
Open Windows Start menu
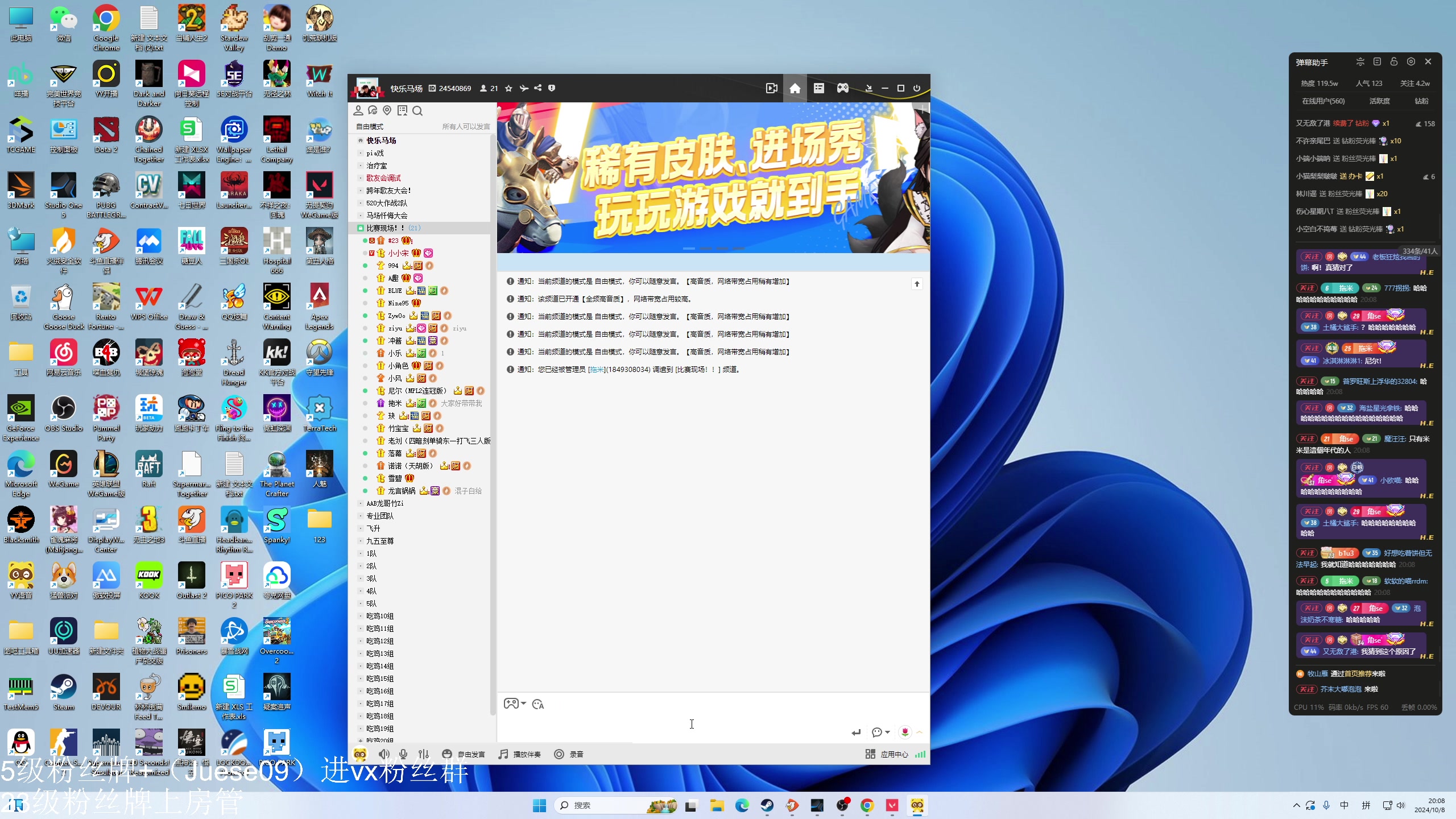pos(539,805)
